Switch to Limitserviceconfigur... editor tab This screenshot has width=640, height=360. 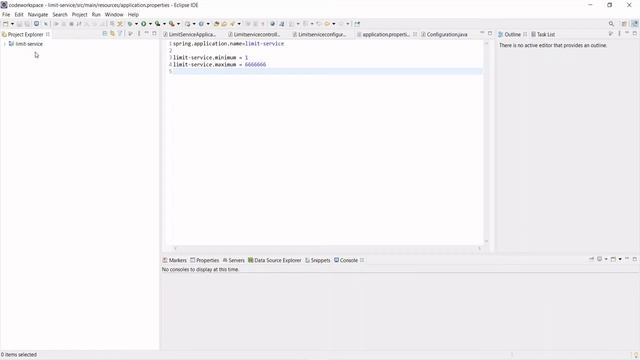(319, 34)
